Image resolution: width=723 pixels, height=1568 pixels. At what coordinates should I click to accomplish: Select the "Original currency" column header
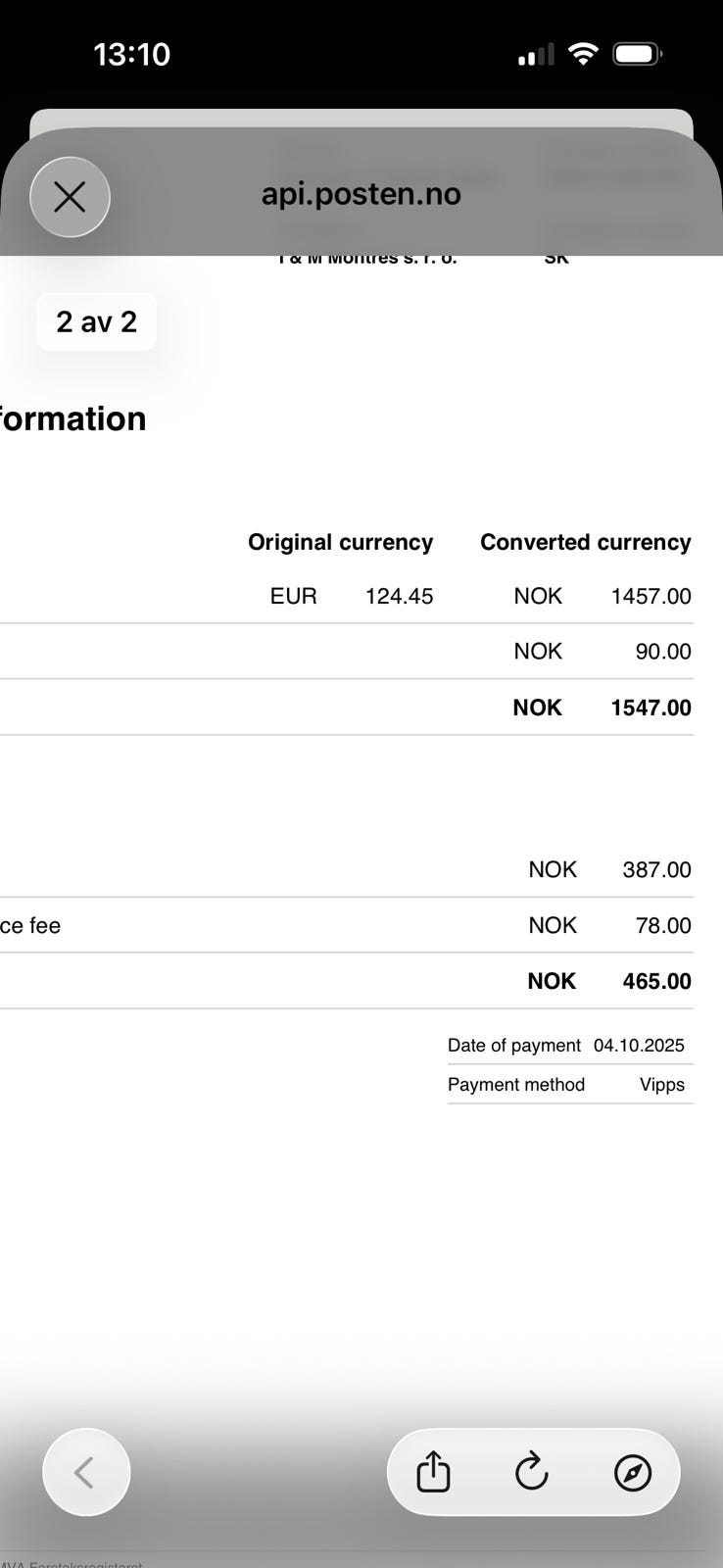[340, 542]
